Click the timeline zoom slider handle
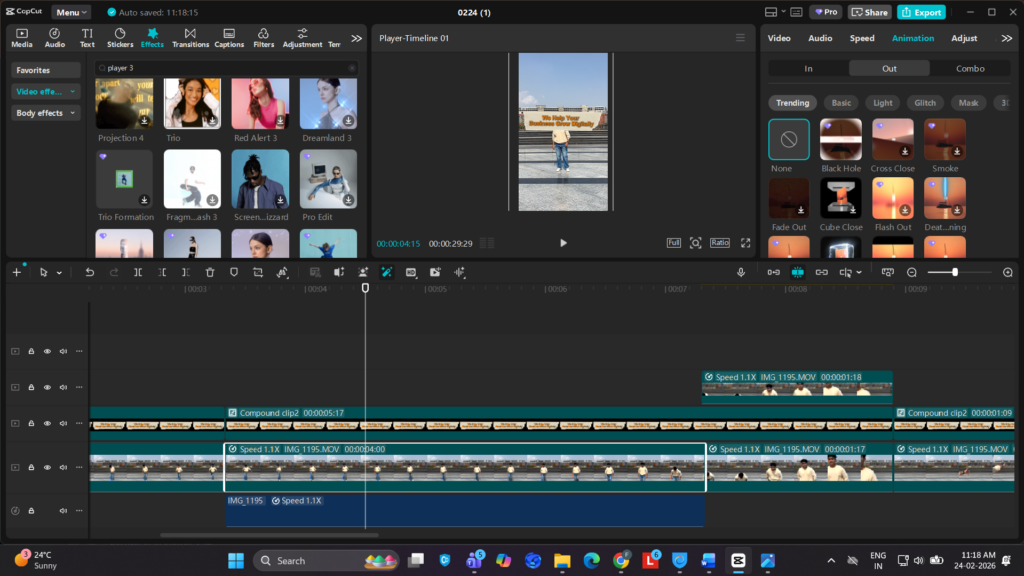The image size is (1024, 576). click(955, 272)
